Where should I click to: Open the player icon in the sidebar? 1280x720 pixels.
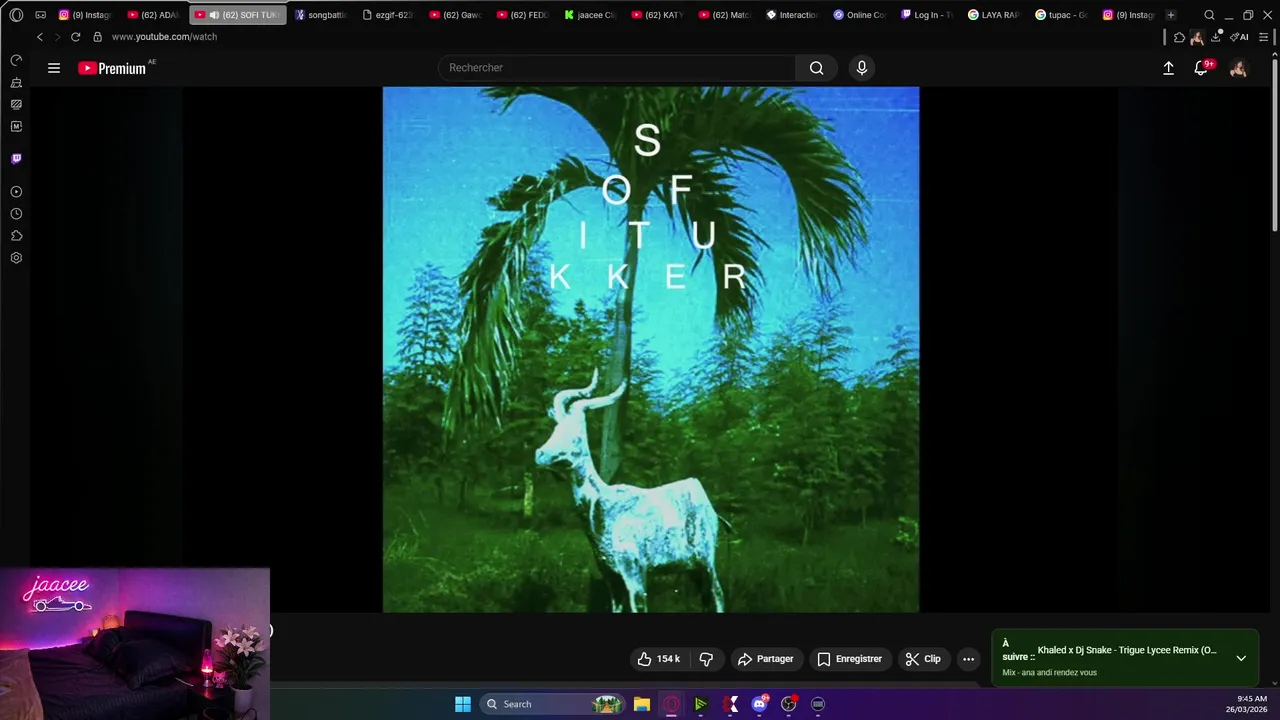pos(16,191)
